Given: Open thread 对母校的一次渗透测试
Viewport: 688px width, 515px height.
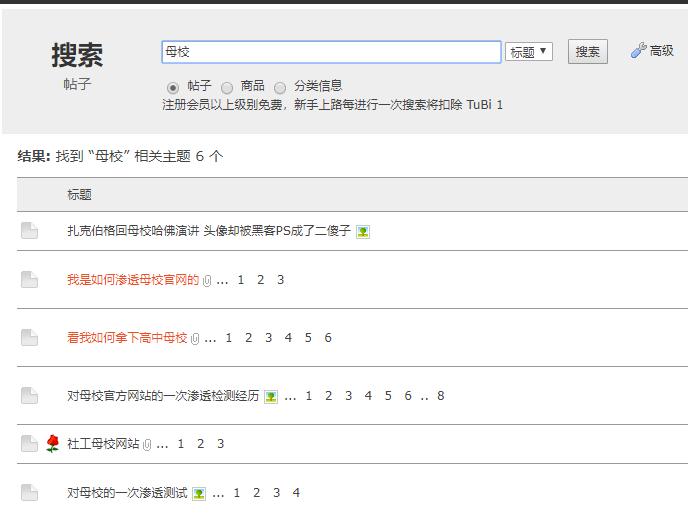Looking at the screenshot, I should pyautogui.click(x=127, y=493).
